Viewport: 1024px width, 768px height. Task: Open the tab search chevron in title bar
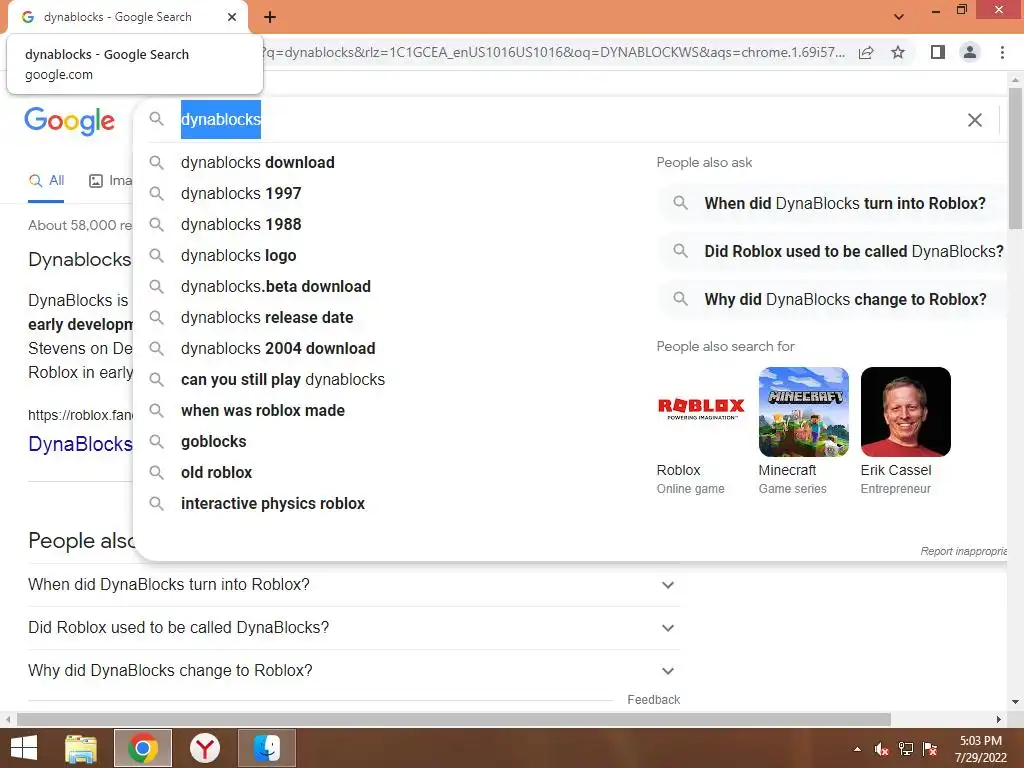point(899,17)
